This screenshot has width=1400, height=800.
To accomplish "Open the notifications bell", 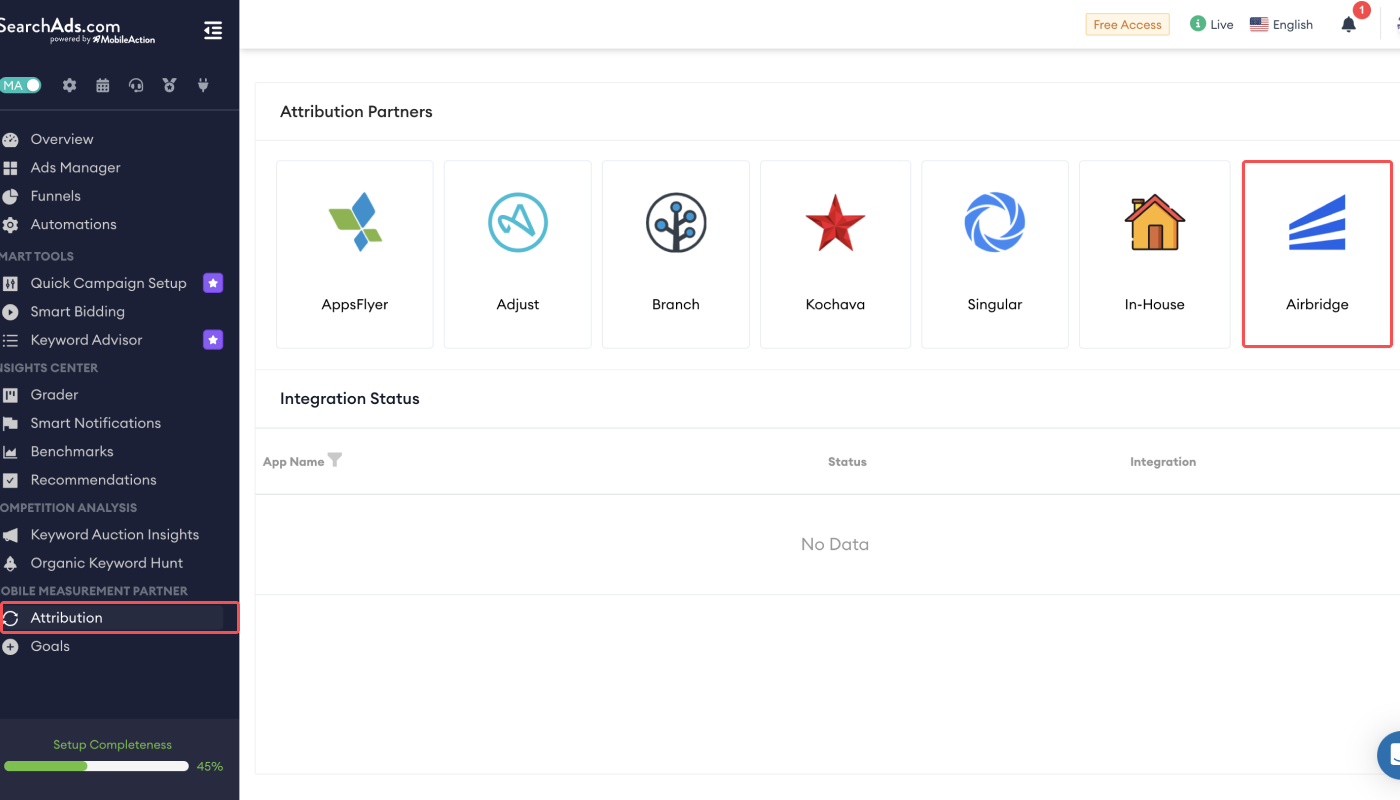I will point(1349,25).
